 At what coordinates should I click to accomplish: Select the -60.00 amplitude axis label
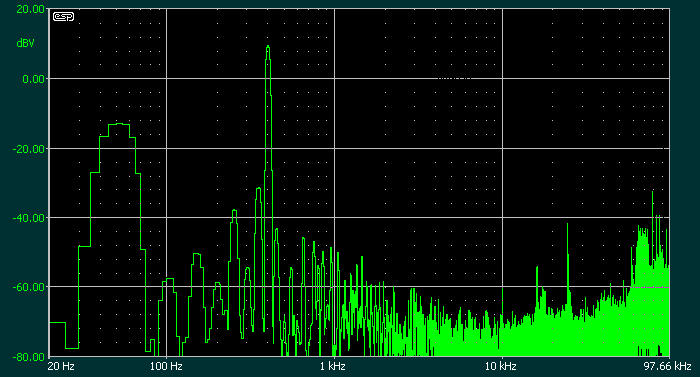29,287
